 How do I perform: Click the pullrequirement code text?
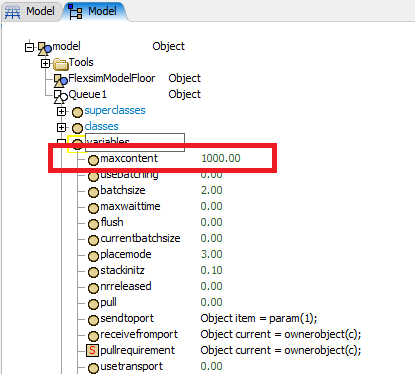coord(281,350)
